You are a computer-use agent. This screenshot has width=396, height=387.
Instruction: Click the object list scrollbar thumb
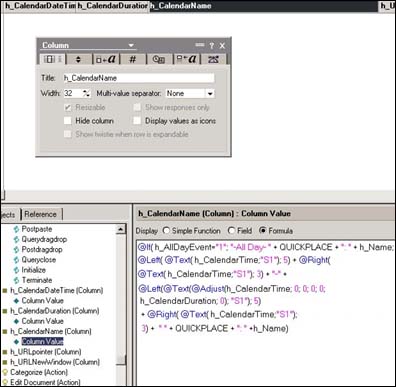point(121,360)
